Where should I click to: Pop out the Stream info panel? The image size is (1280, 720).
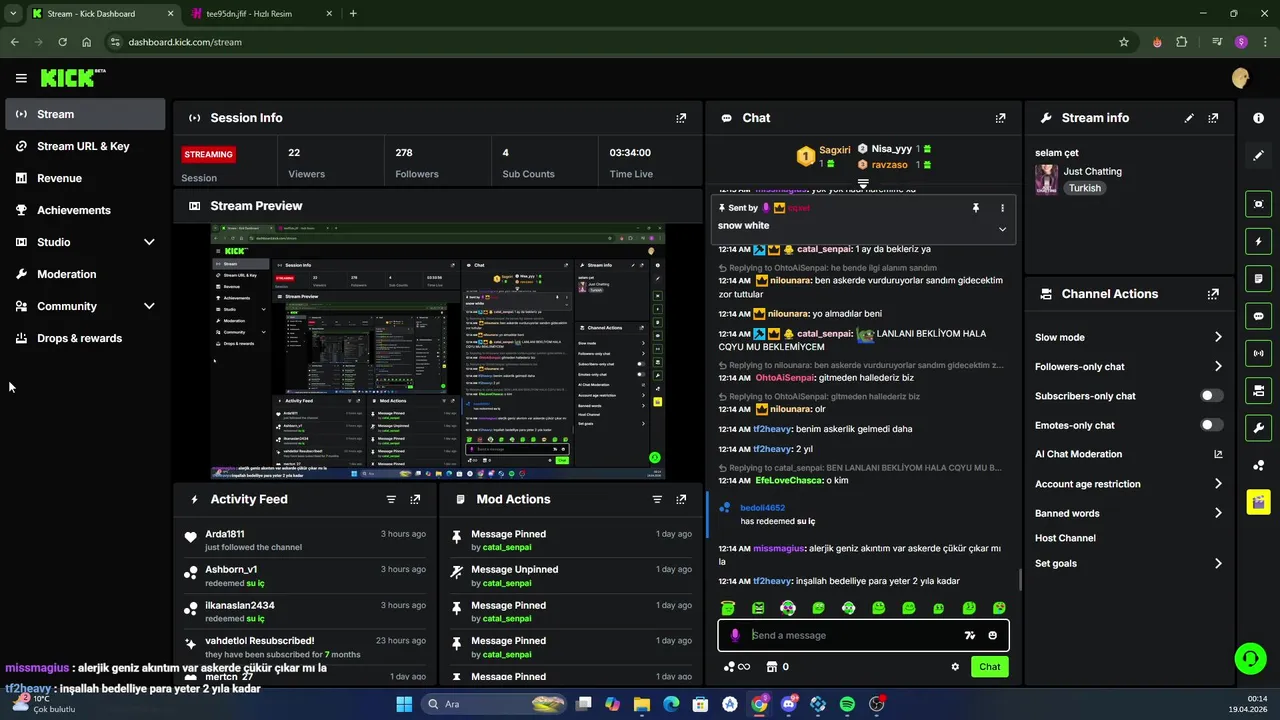(1213, 118)
